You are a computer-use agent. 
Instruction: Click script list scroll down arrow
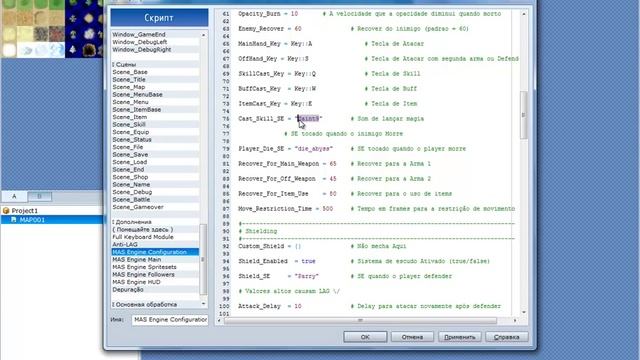click(x=203, y=304)
